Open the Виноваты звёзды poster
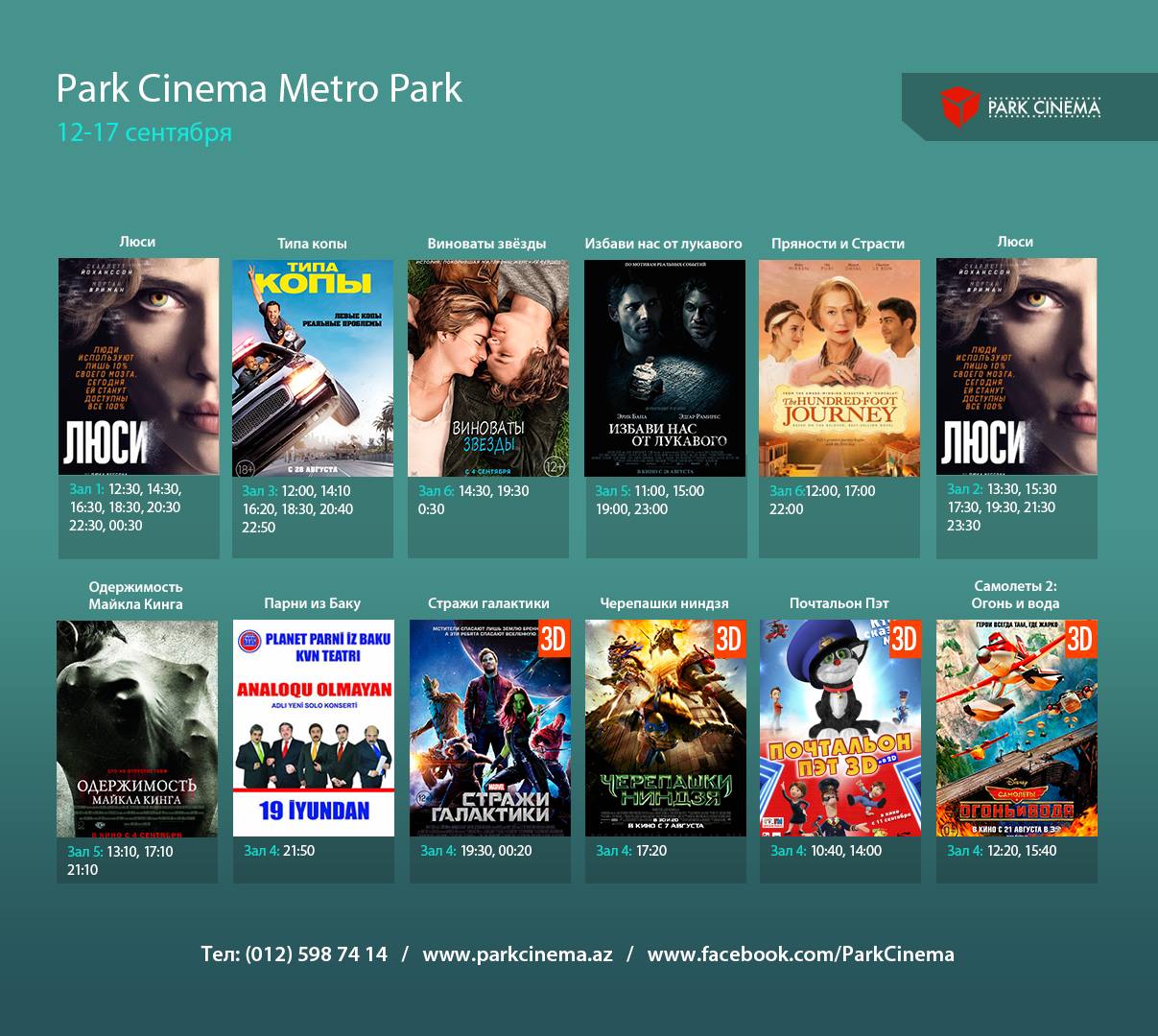 [x=488, y=368]
